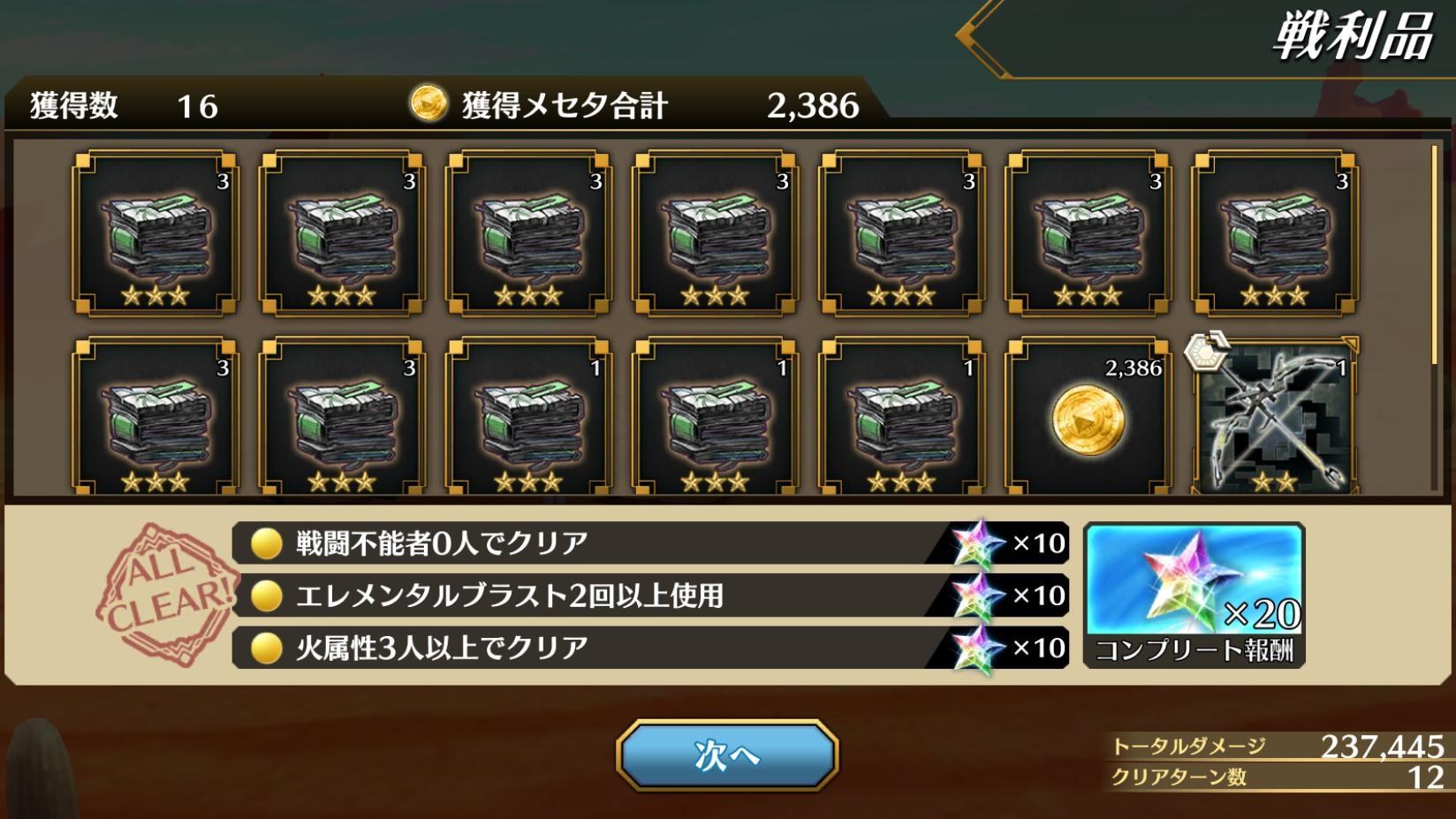Select first book item in second row
This screenshot has height=819, width=1456.
(x=155, y=415)
